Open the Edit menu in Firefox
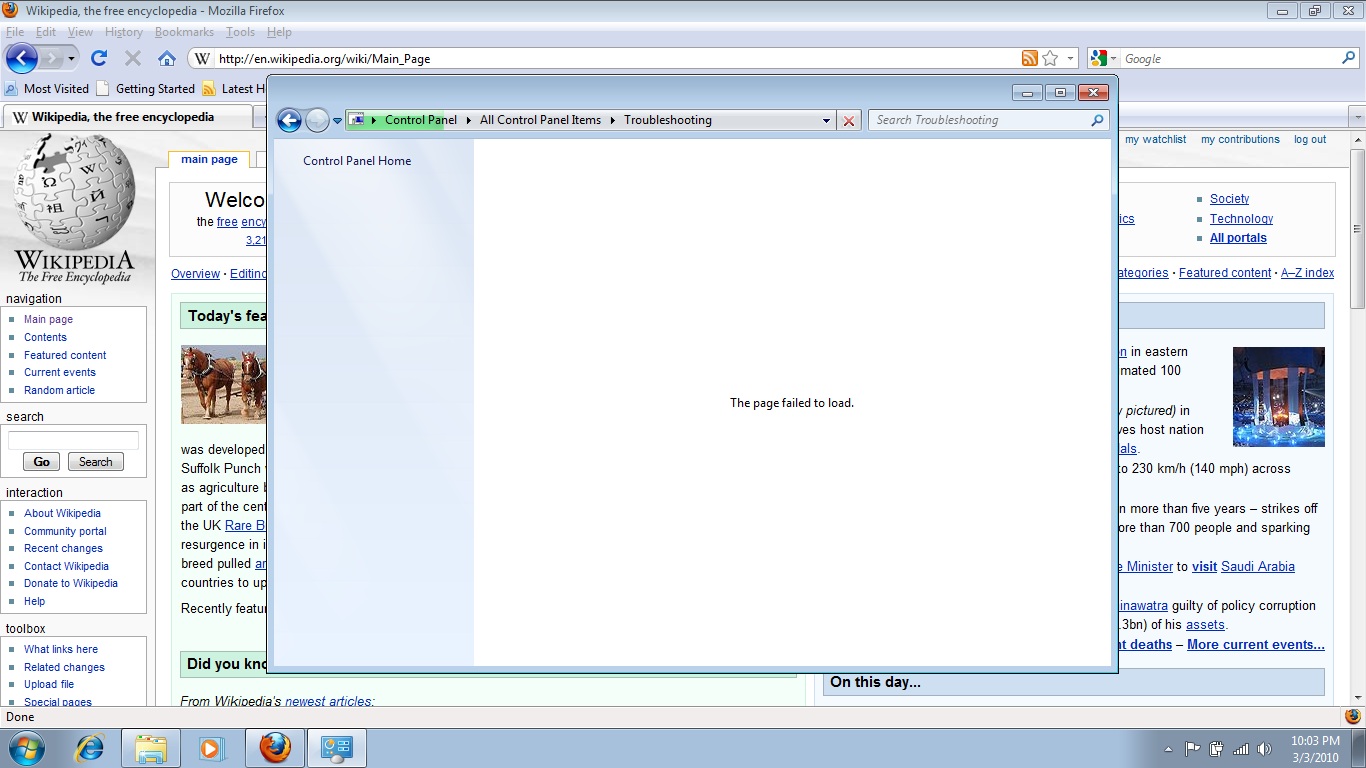This screenshot has width=1366, height=768. (x=46, y=32)
